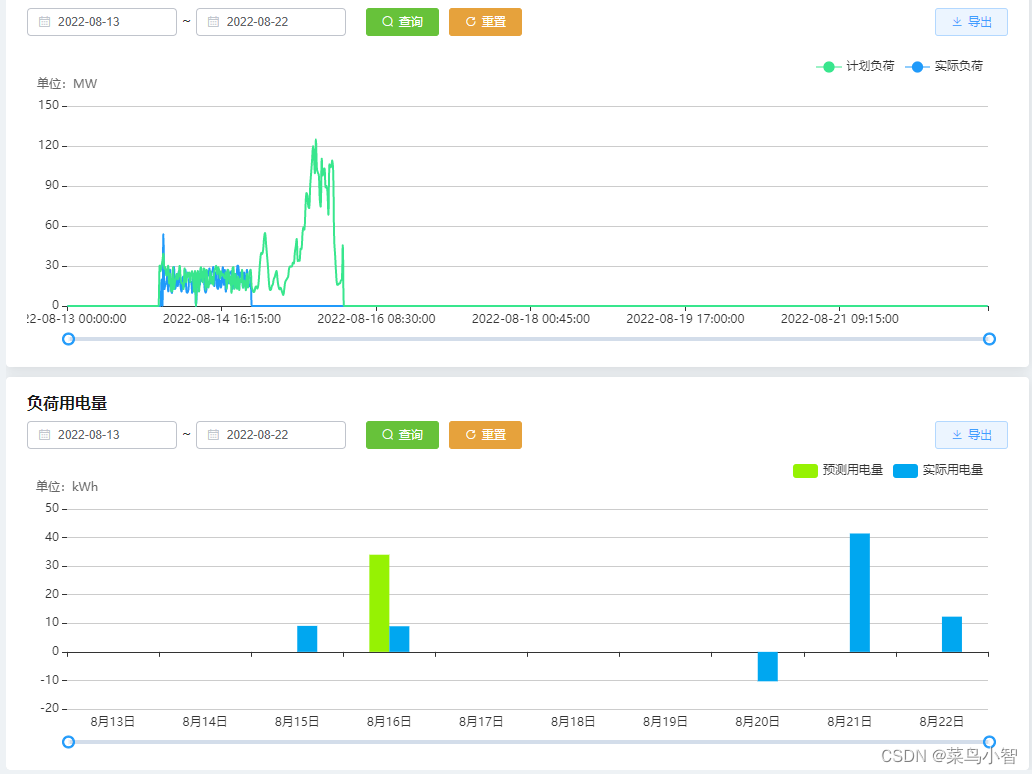Click search icon on top 查询 button

pos(388,22)
